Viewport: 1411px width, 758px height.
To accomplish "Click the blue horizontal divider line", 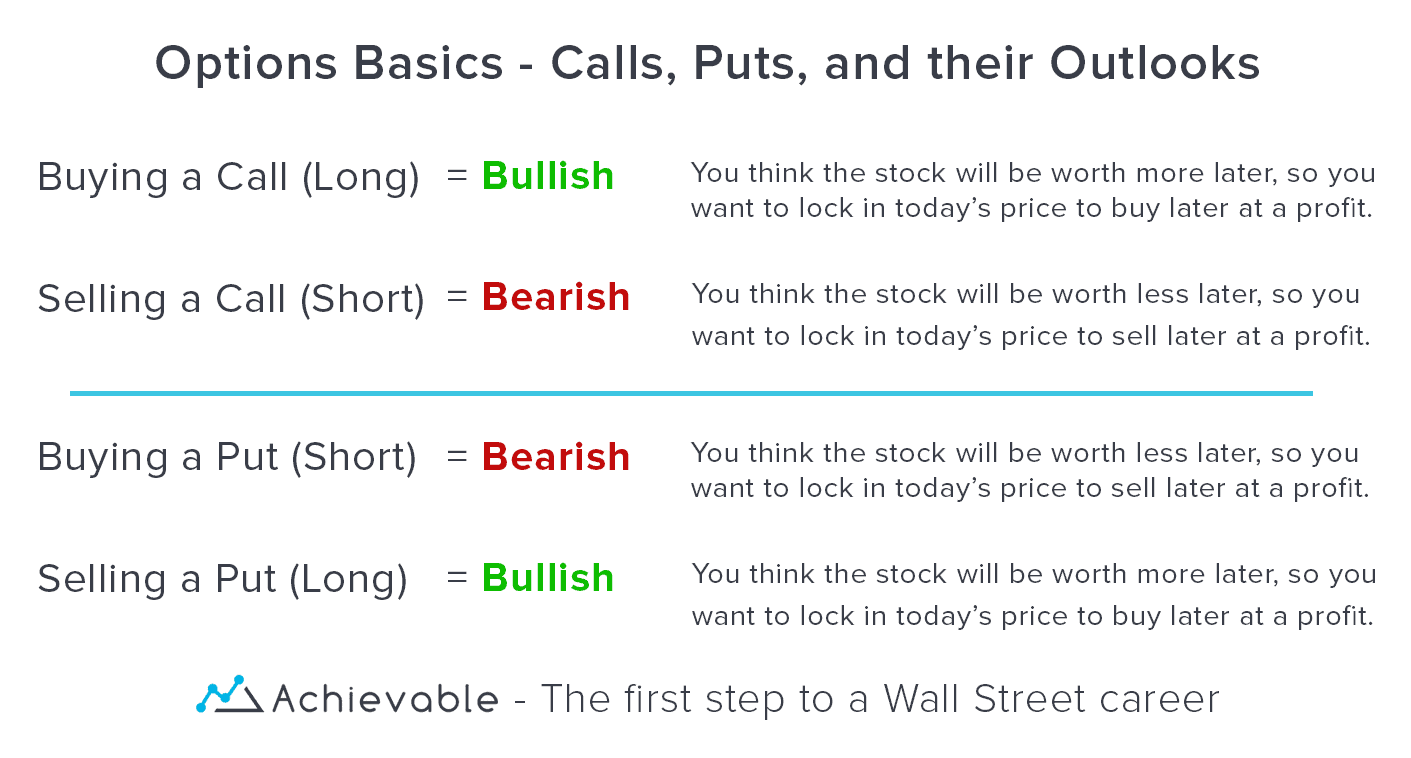I will tap(690, 394).
